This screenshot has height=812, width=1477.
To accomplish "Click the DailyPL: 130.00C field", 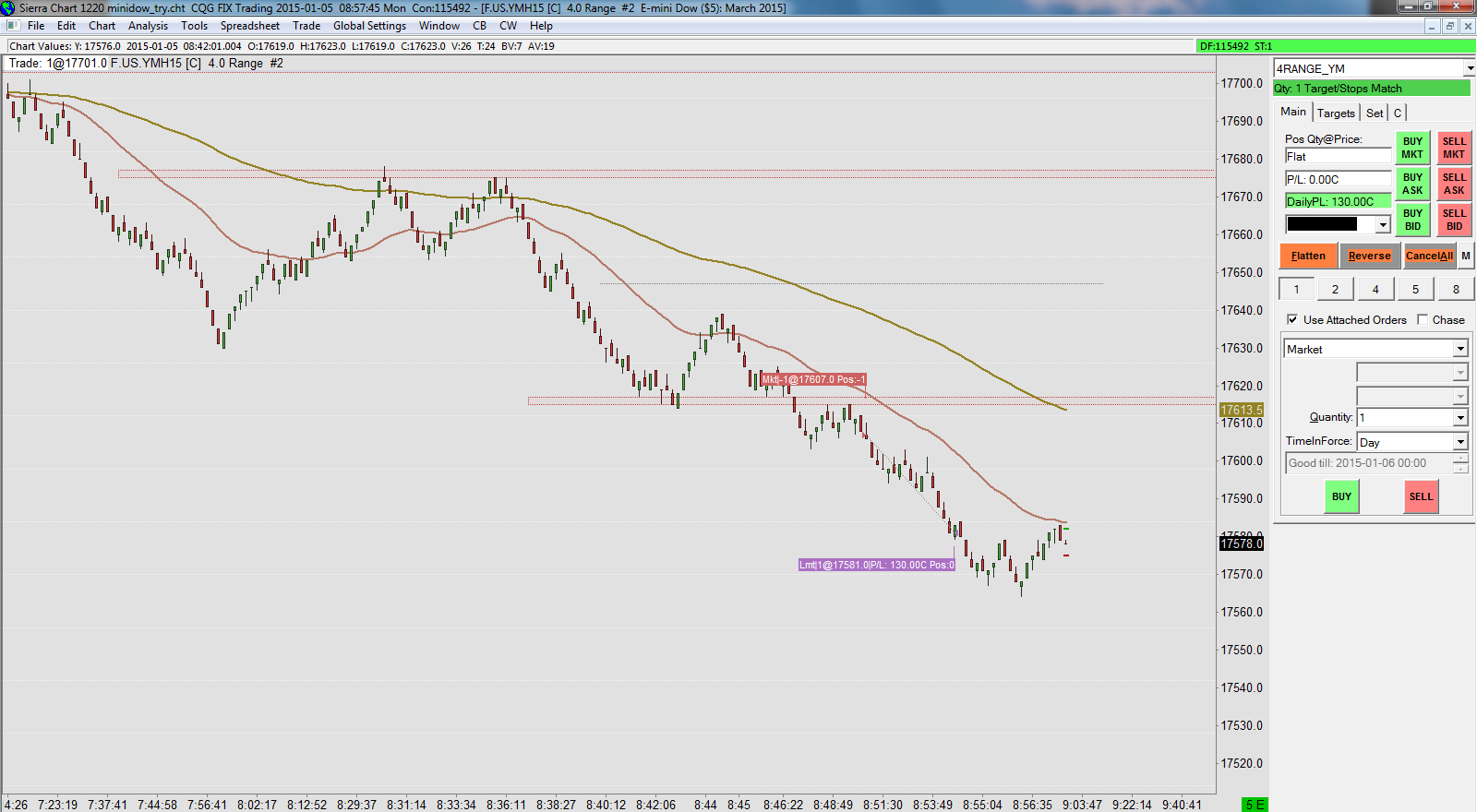I will pyautogui.click(x=1338, y=201).
